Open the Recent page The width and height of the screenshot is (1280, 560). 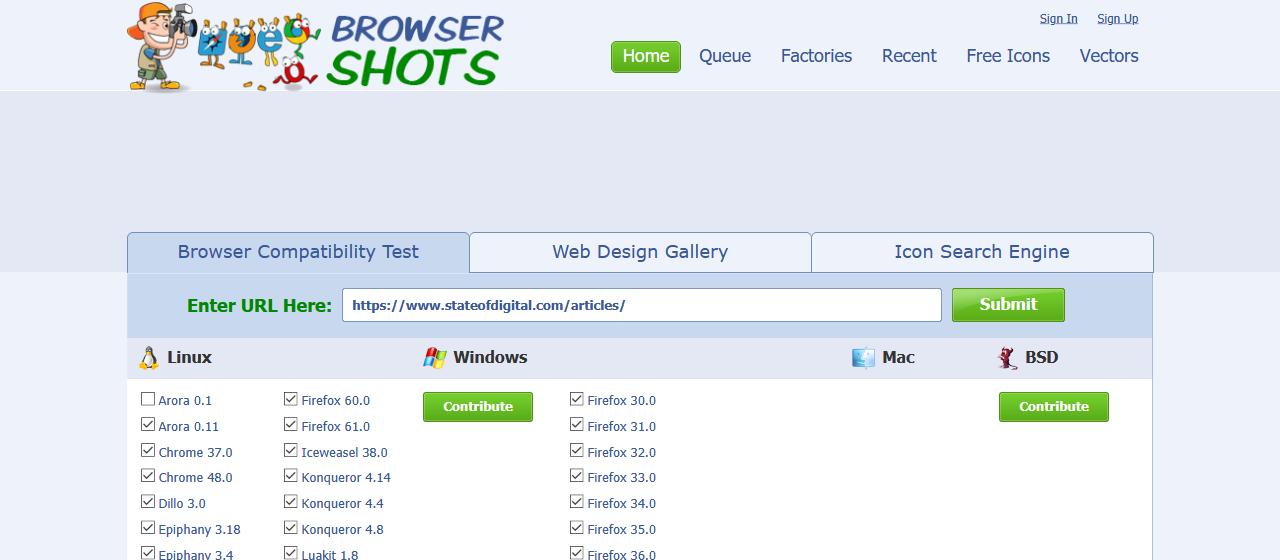[909, 56]
